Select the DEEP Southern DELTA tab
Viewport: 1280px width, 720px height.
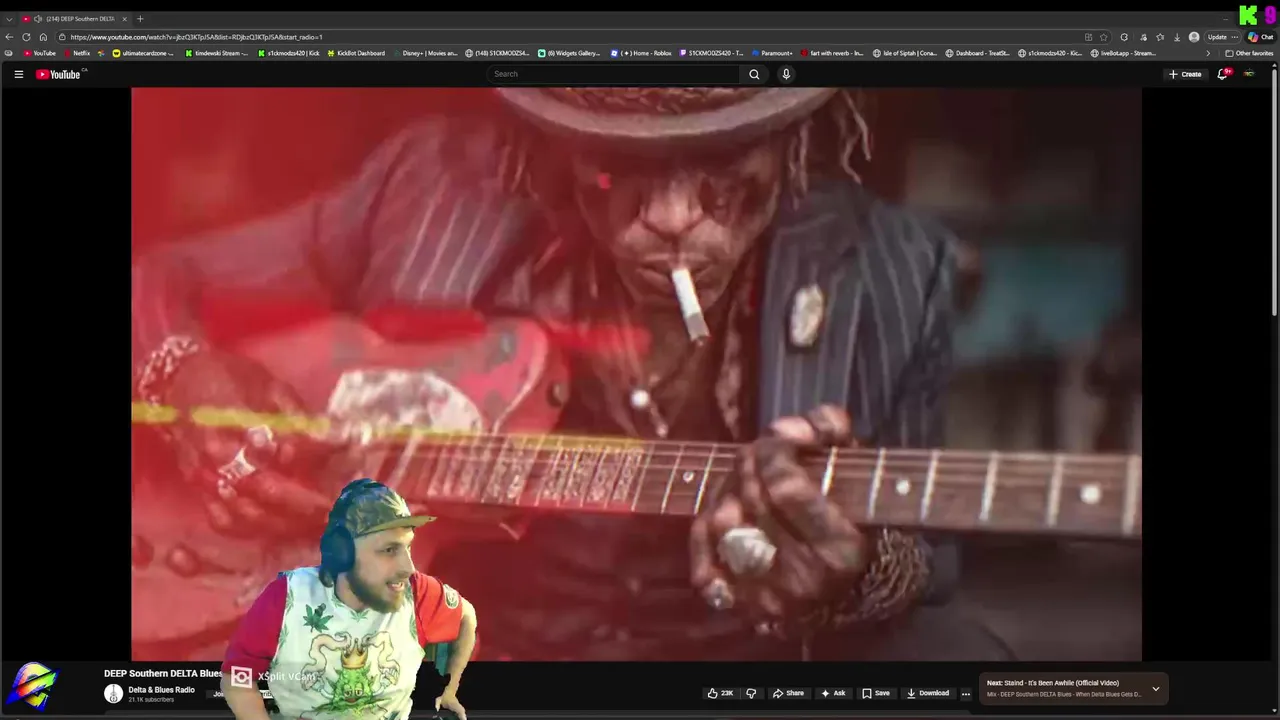(x=75, y=19)
